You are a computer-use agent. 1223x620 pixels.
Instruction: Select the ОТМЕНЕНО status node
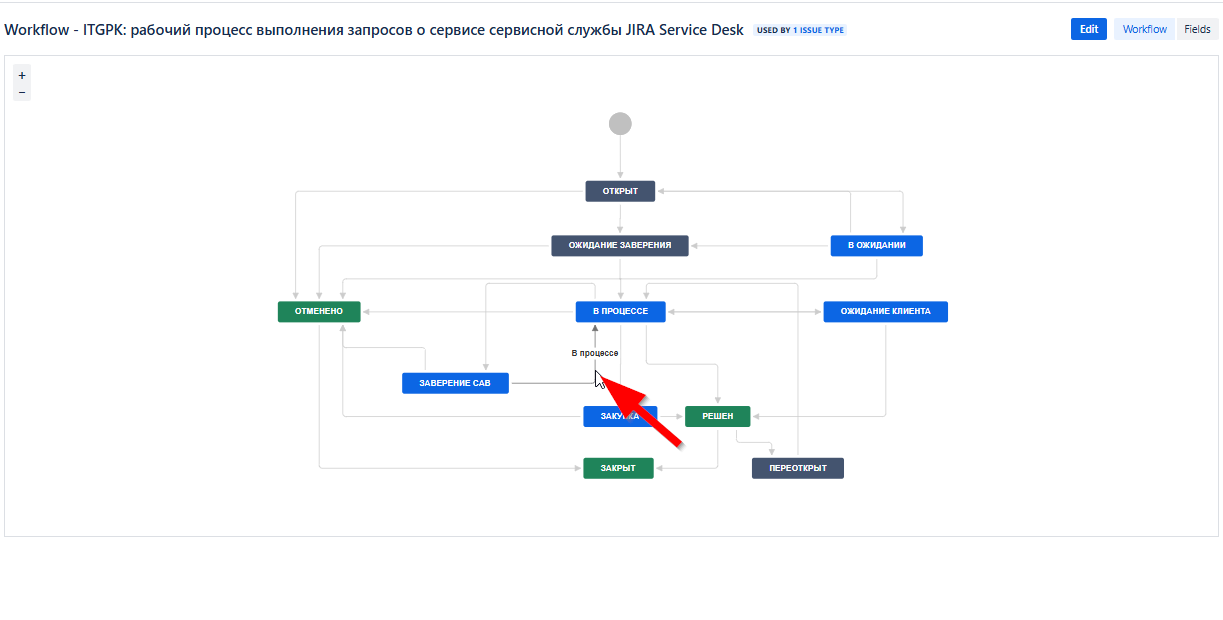coord(319,311)
